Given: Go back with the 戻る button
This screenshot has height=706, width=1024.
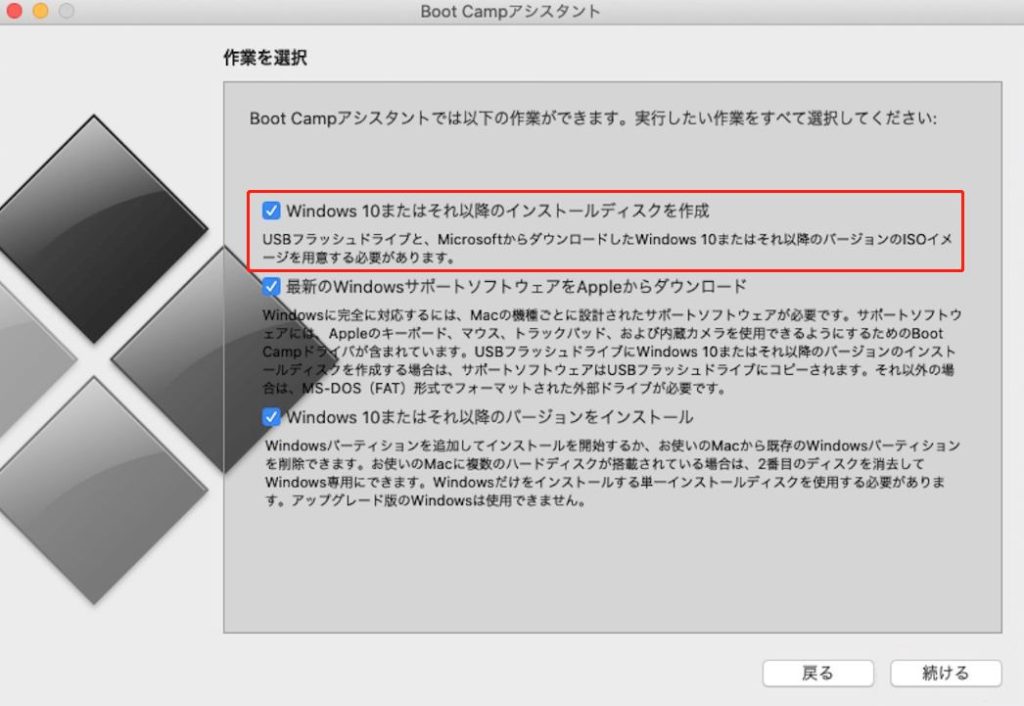Looking at the screenshot, I should (x=817, y=673).
